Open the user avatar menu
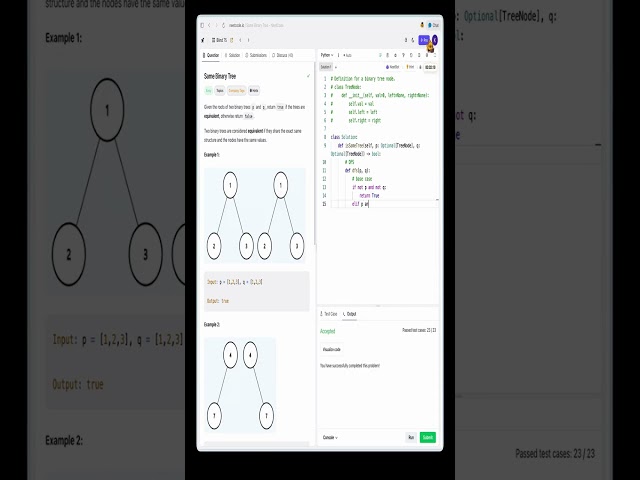640x480 pixels. 435,40
